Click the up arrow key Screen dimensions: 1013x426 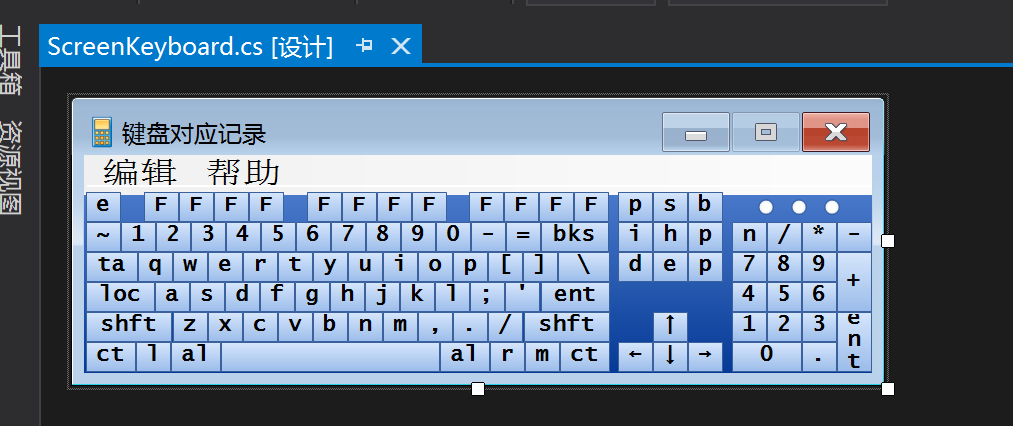coord(670,326)
